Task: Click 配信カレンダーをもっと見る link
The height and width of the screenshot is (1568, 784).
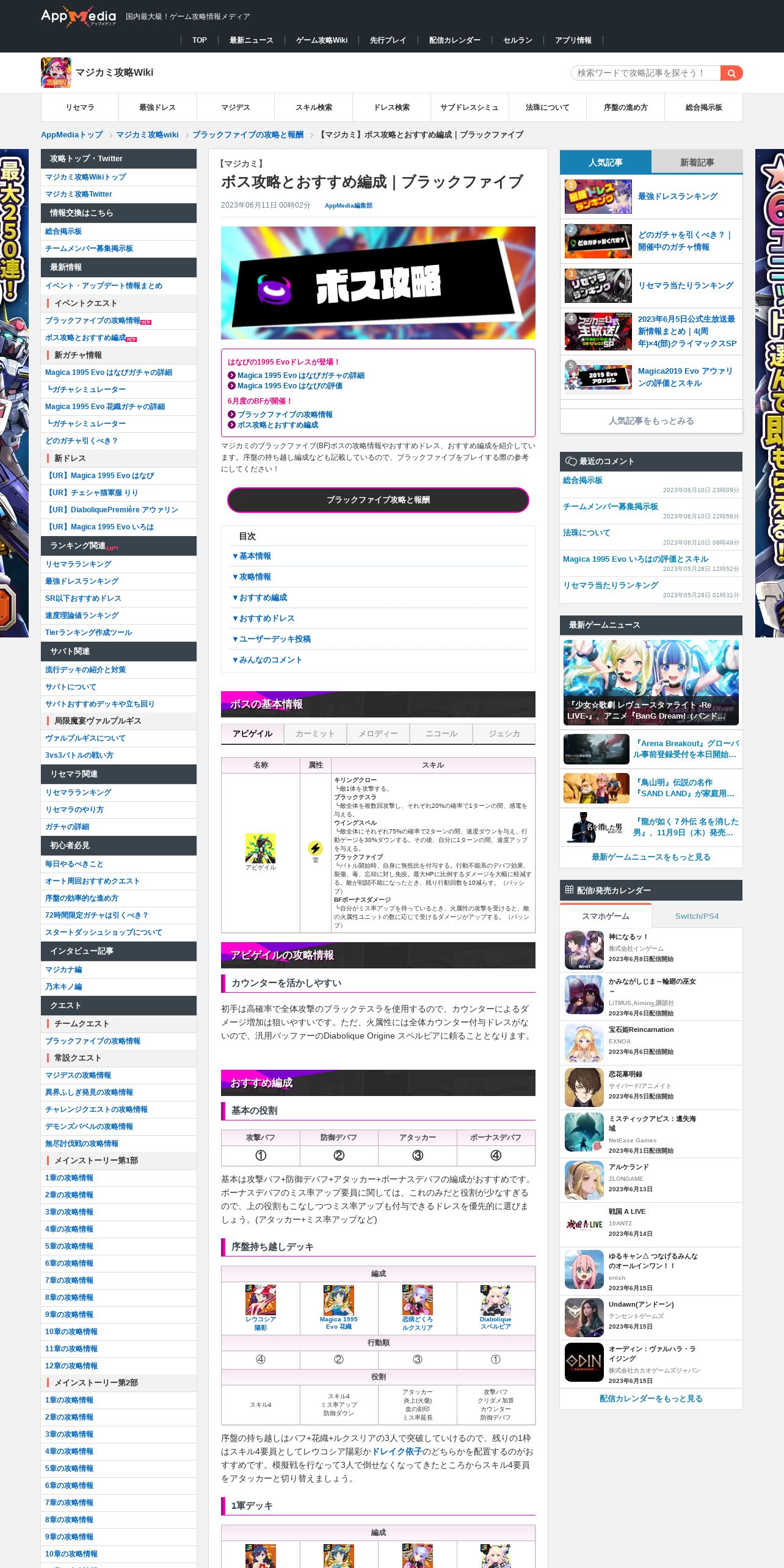Action: click(x=651, y=1399)
